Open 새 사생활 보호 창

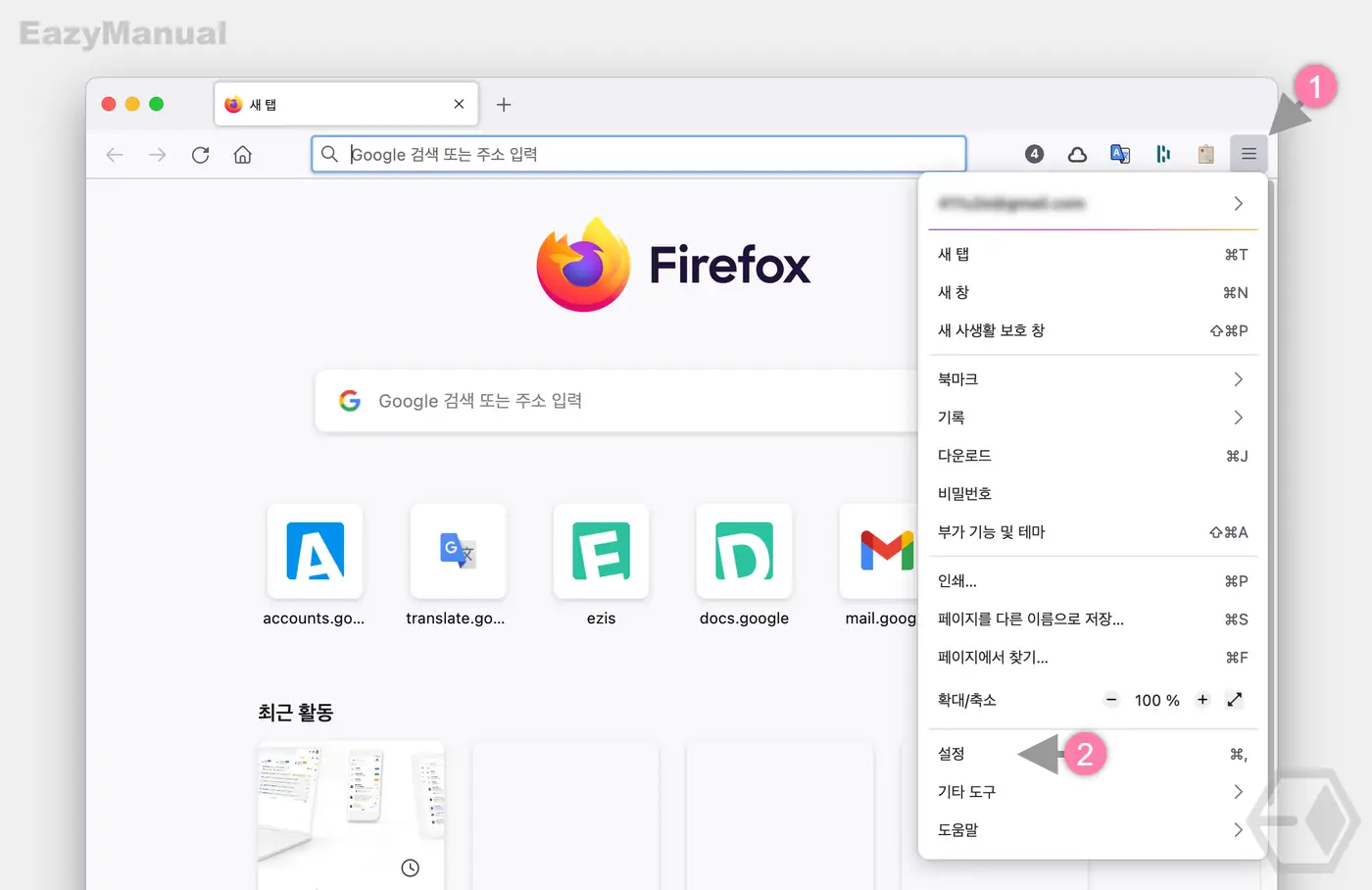coord(1092,330)
